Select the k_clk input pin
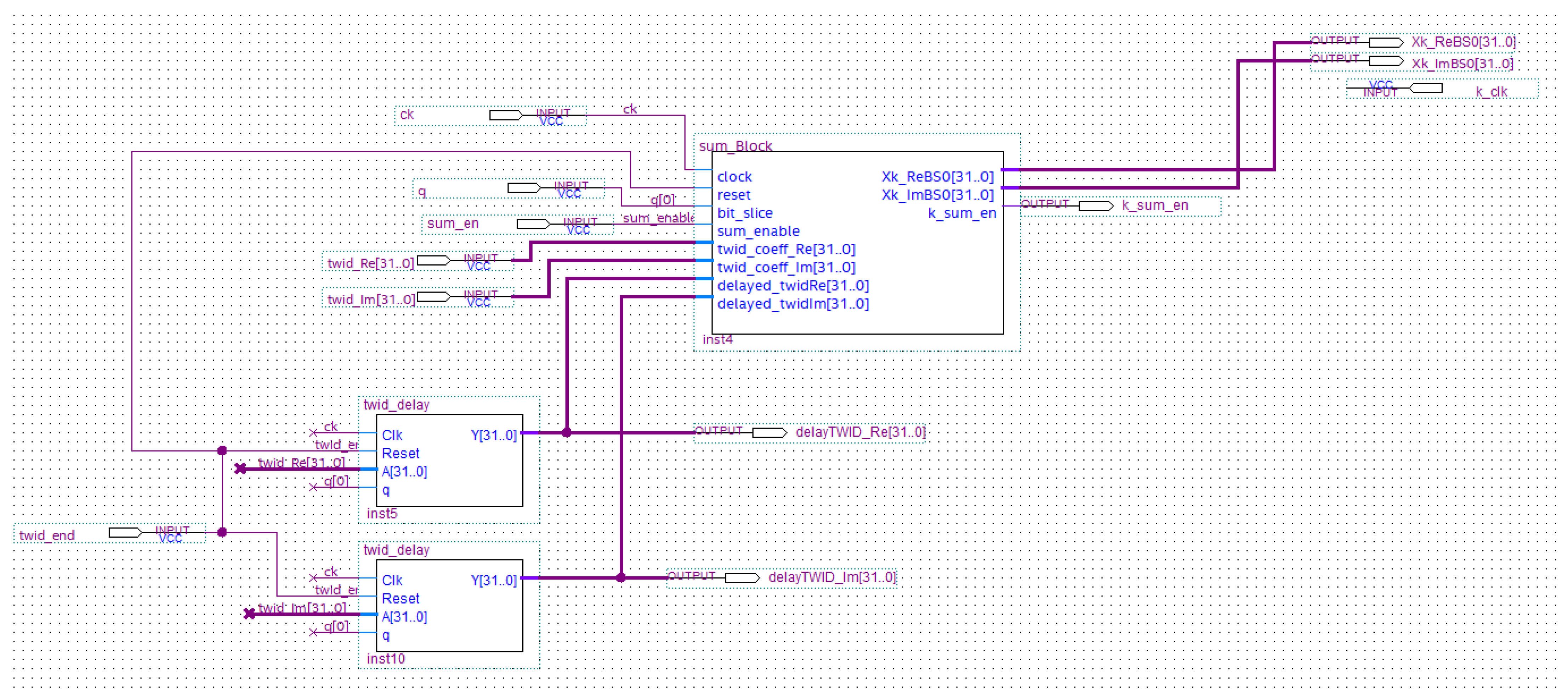The height and width of the screenshot is (700, 1568). tap(1426, 89)
